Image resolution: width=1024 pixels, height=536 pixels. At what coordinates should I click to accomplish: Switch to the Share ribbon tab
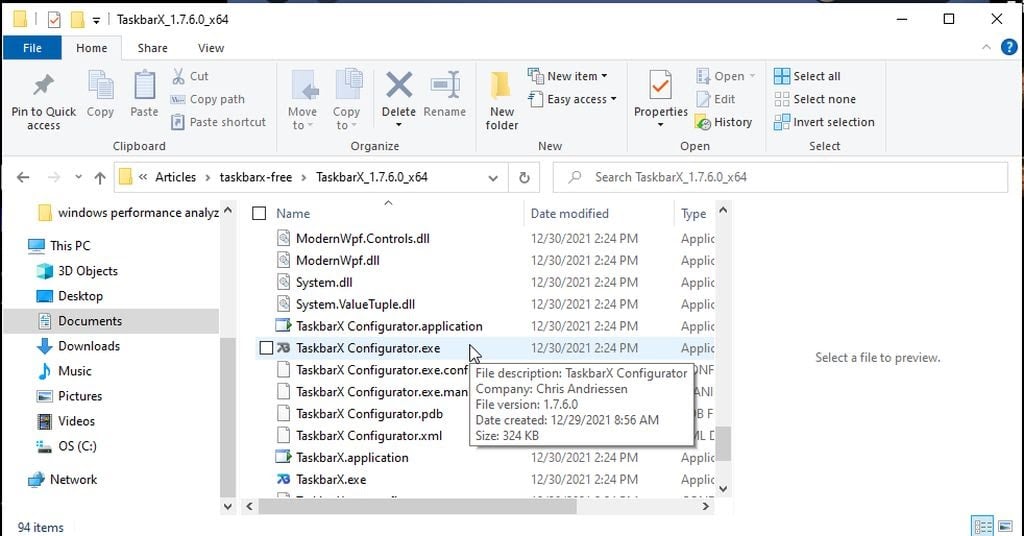[152, 48]
